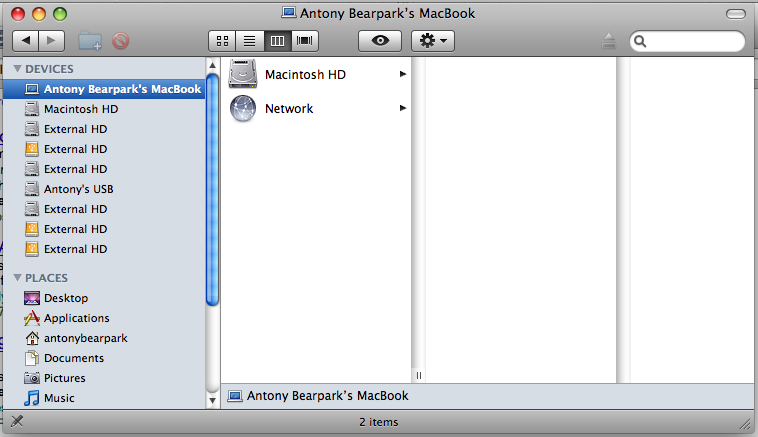758x437 pixels.
Task: Switch to Cover Flow view
Action: (x=305, y=41)
